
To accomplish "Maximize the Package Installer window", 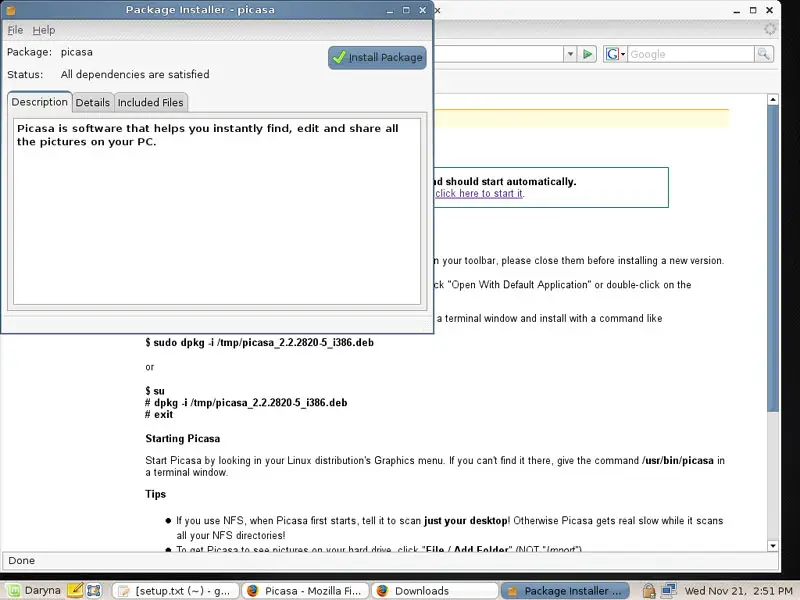I will pos(406,10).
